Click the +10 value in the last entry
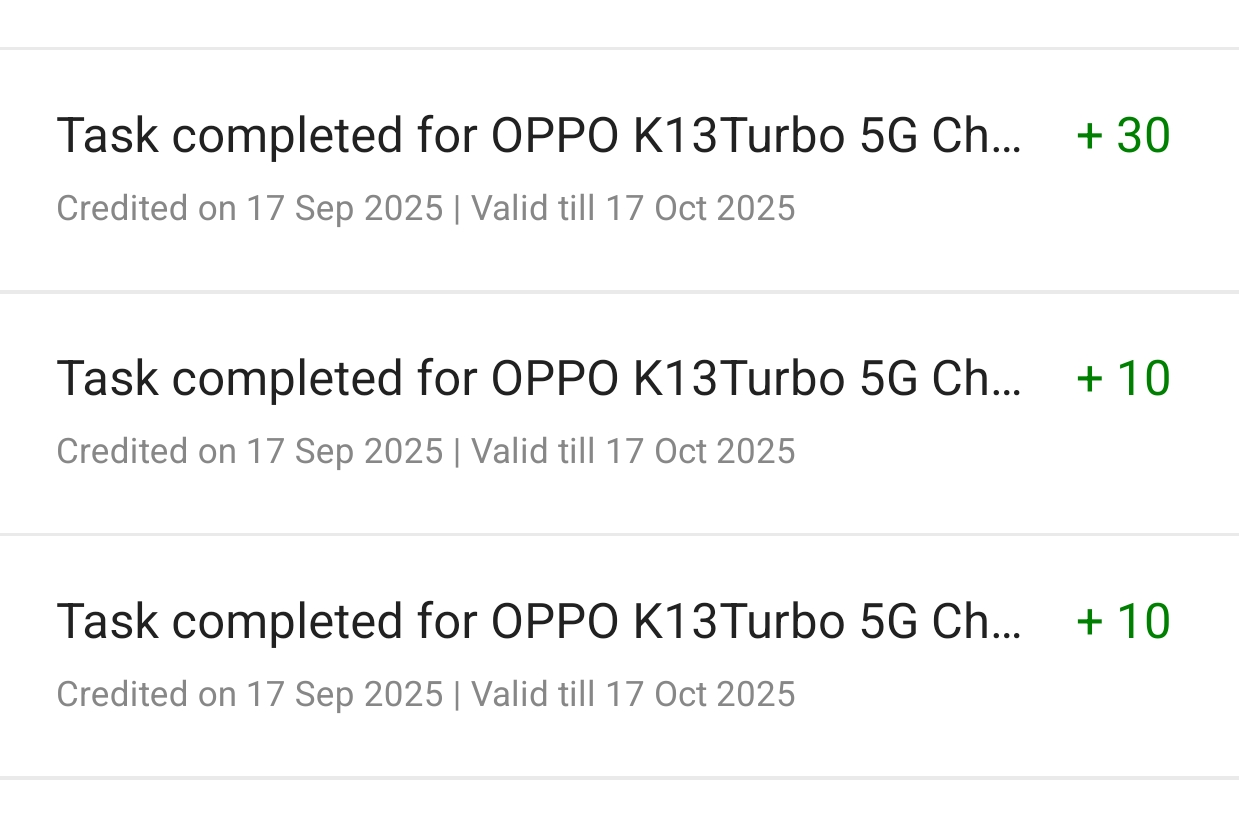1239x817 pixels. [1123, 622]
